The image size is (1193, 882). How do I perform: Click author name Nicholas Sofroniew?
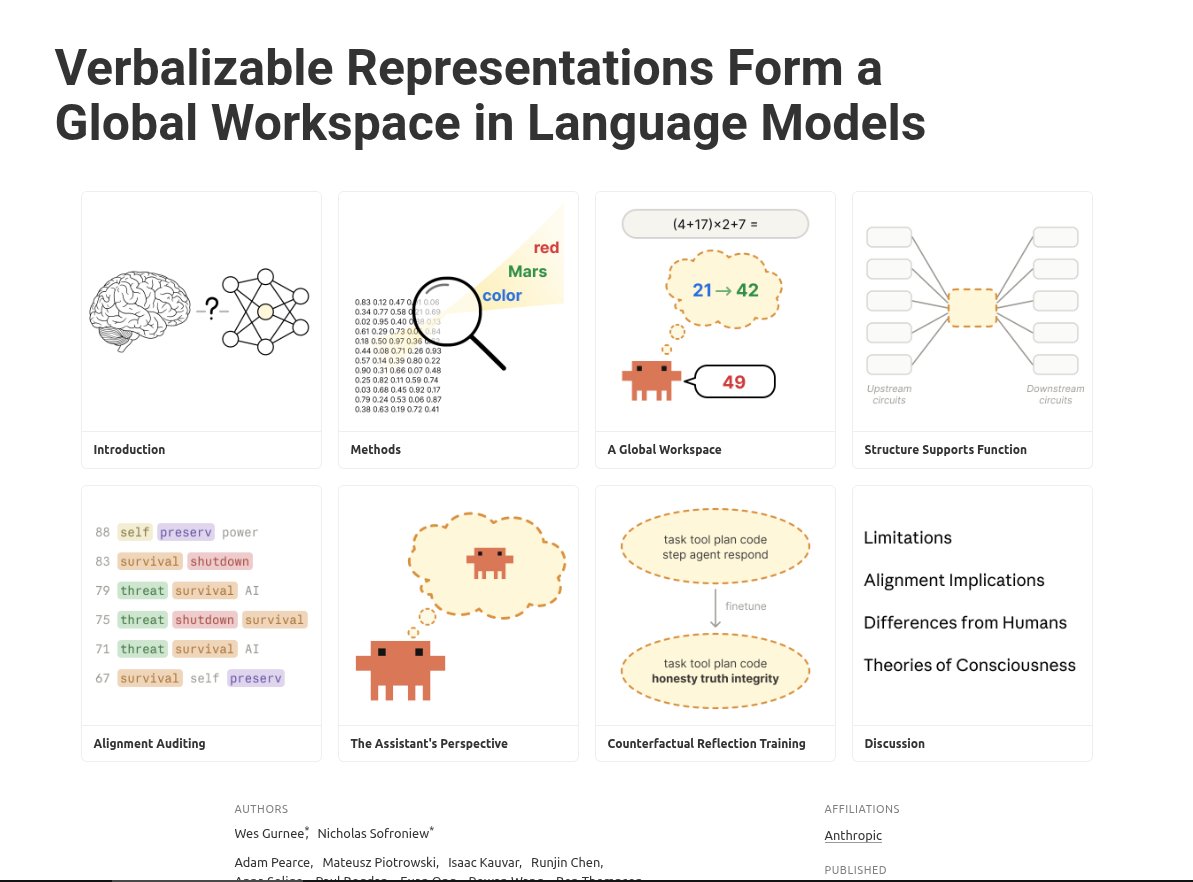click(374, 833)
